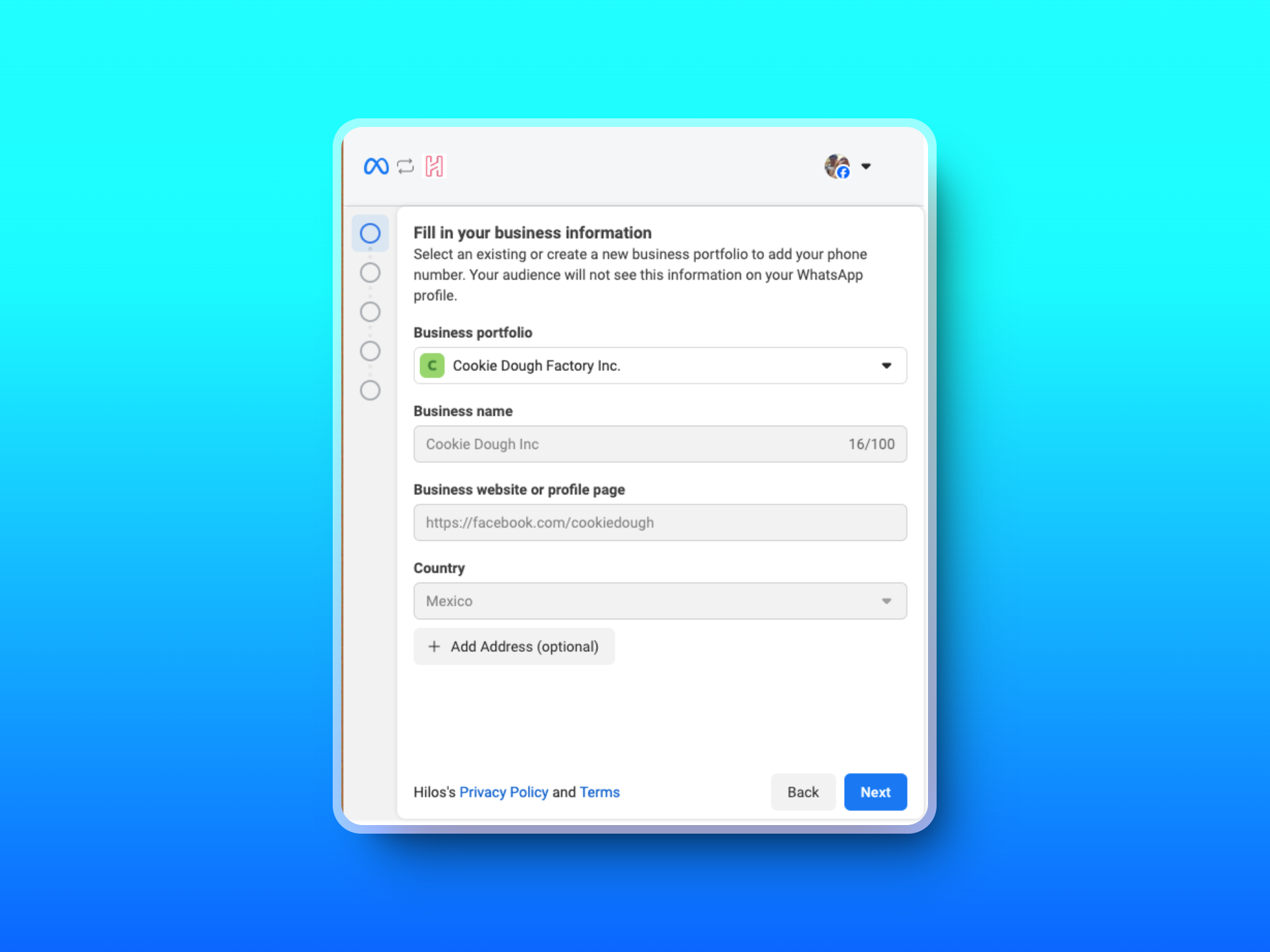Viewport: 1270px width, 952px height.
Task: Open the Business portfolio dropdown arrow
Action: (886, 366)
